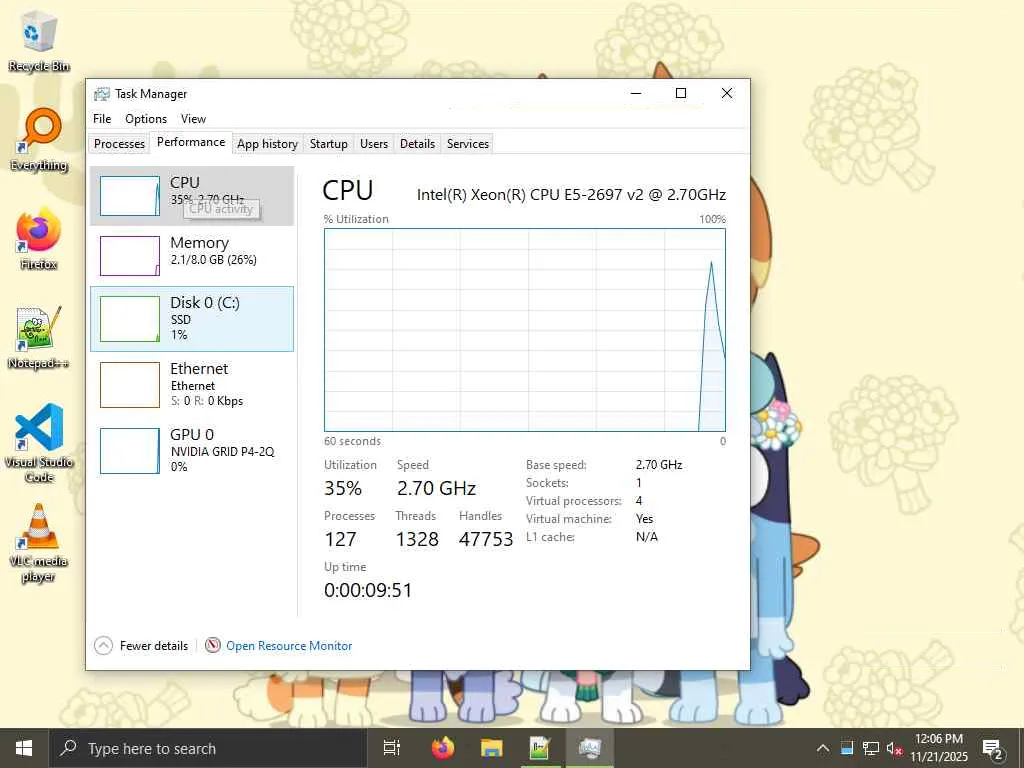The image size is (1024, 768).
Task: Click NVIDIA GRID P4-2Q text
Action: click(x=222, y=452)
